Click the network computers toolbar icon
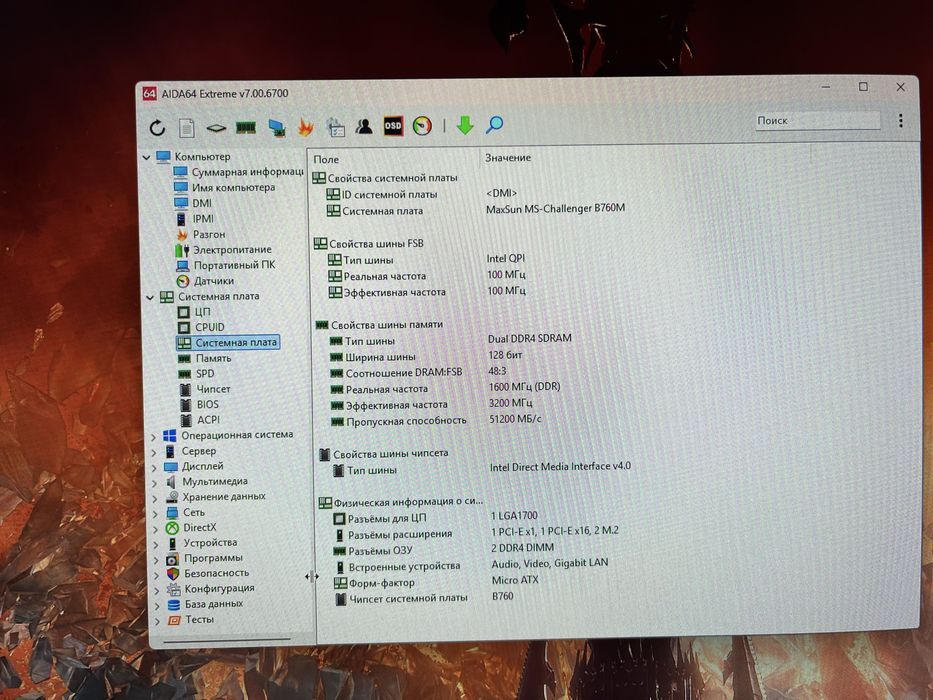The image size is (933, 700). pyautogui.click(x=276, y=127)
